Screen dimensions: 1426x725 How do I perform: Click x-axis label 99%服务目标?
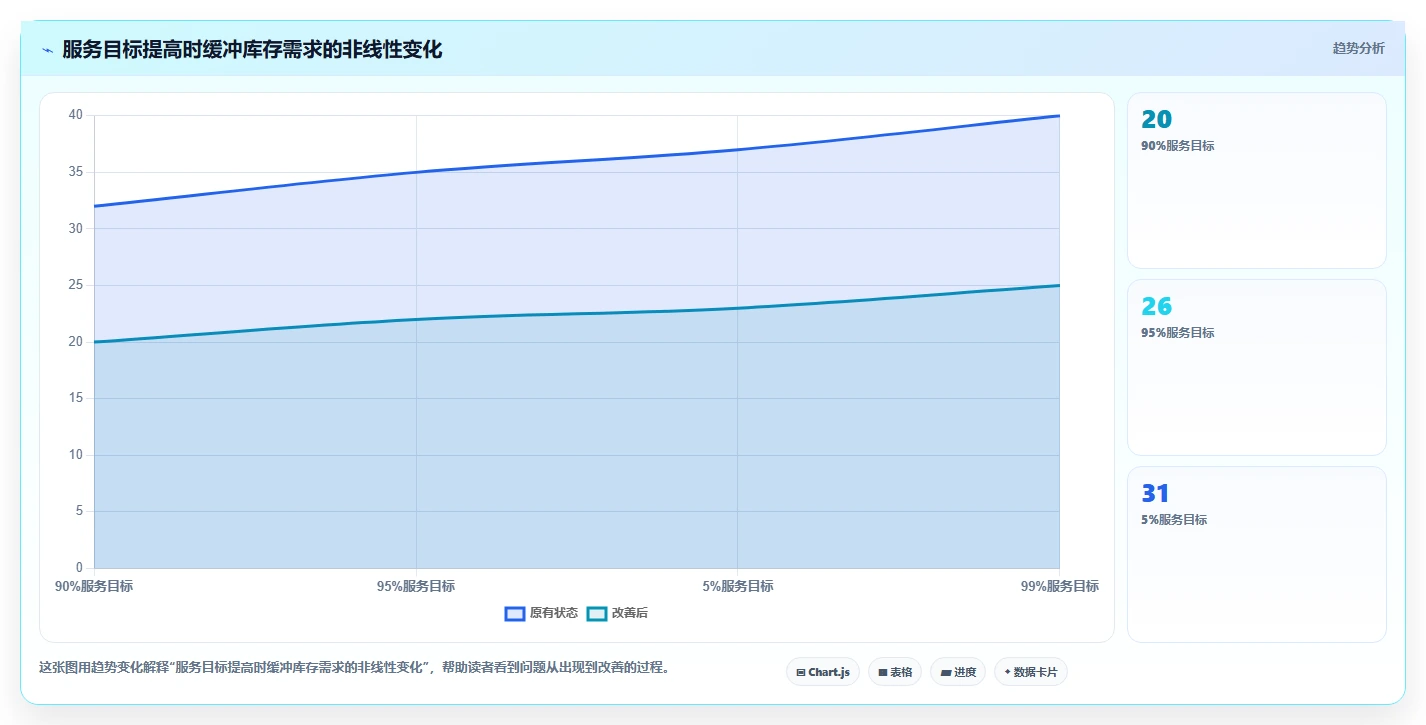tap(1060, 586)
